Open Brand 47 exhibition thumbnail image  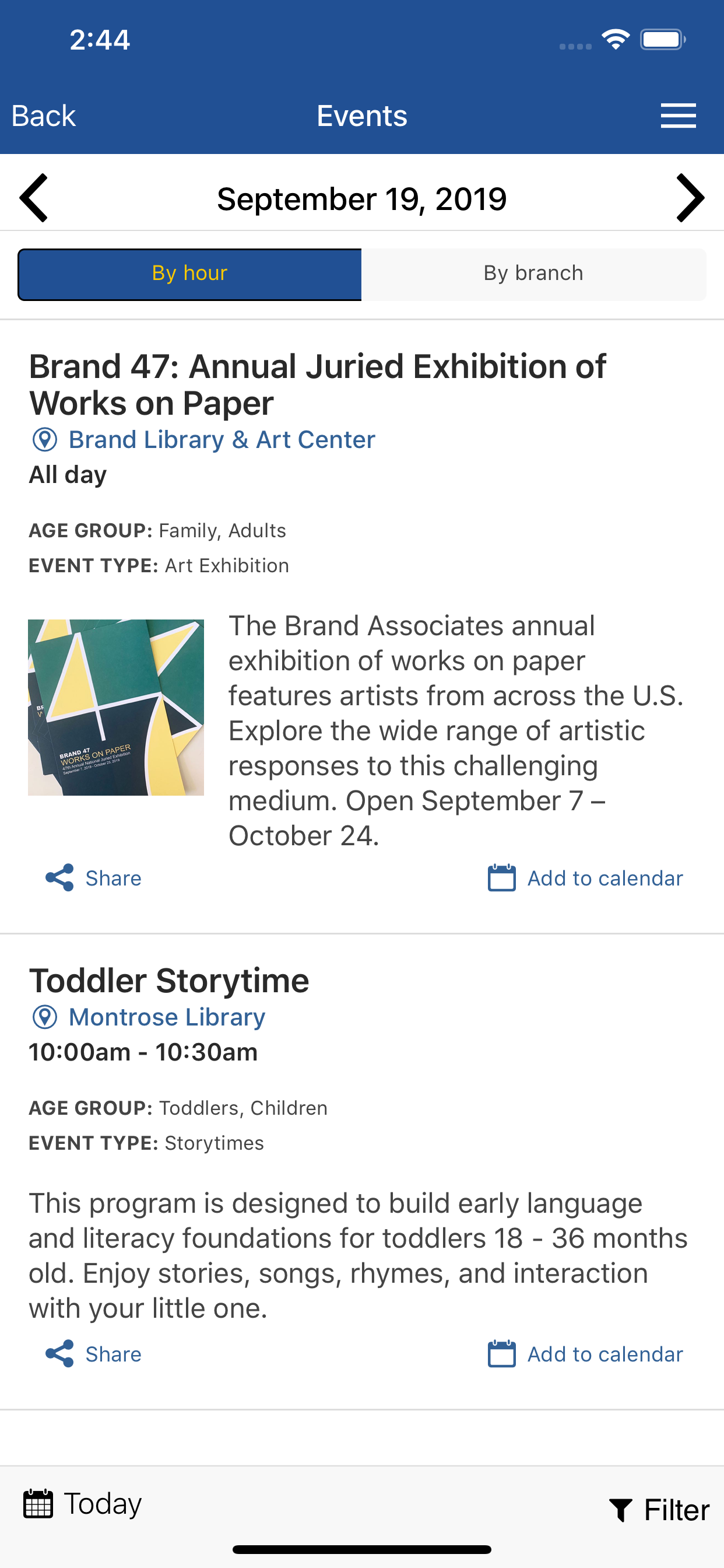115,708
